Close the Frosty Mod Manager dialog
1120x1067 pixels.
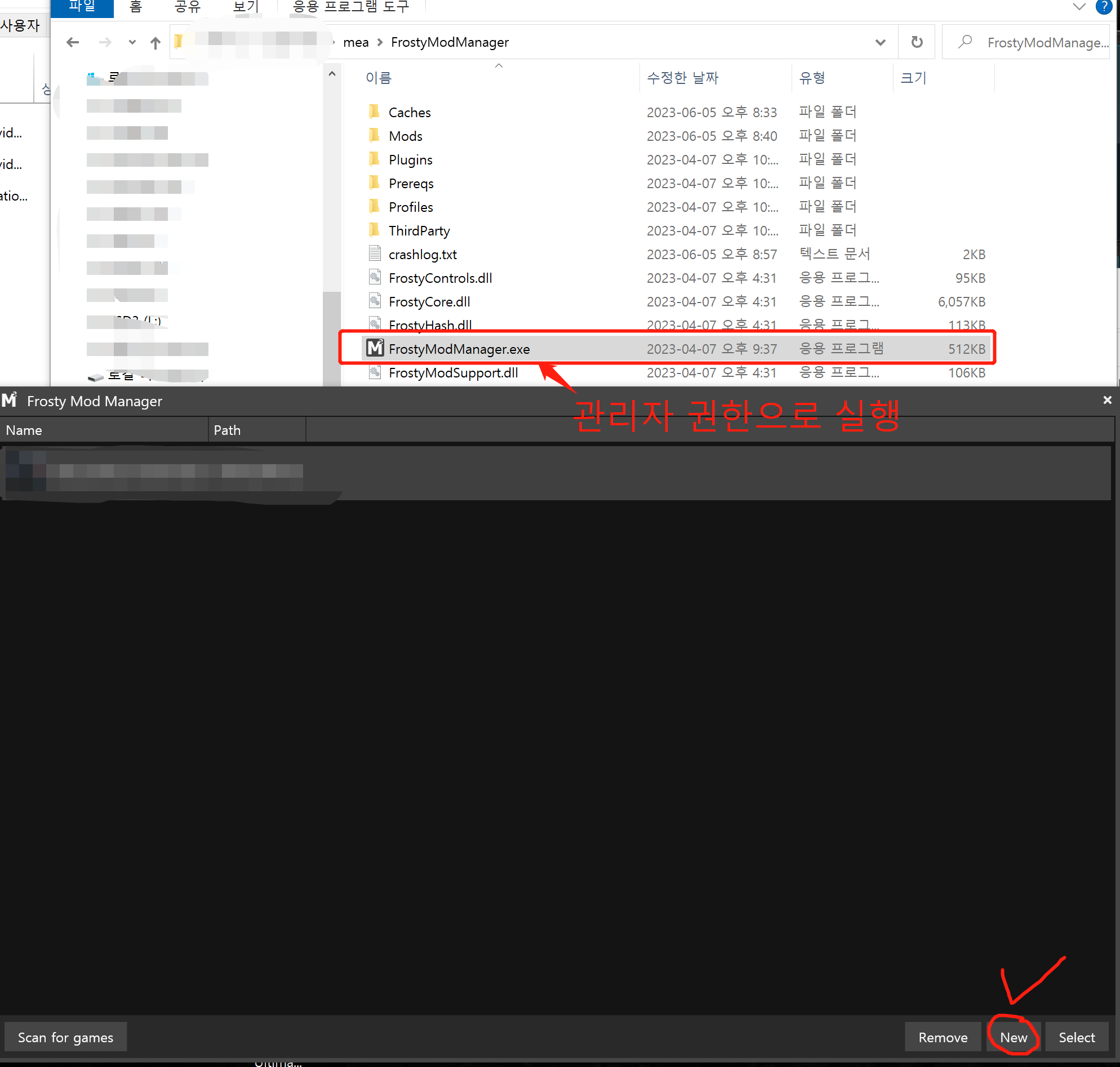[1107, 401]
